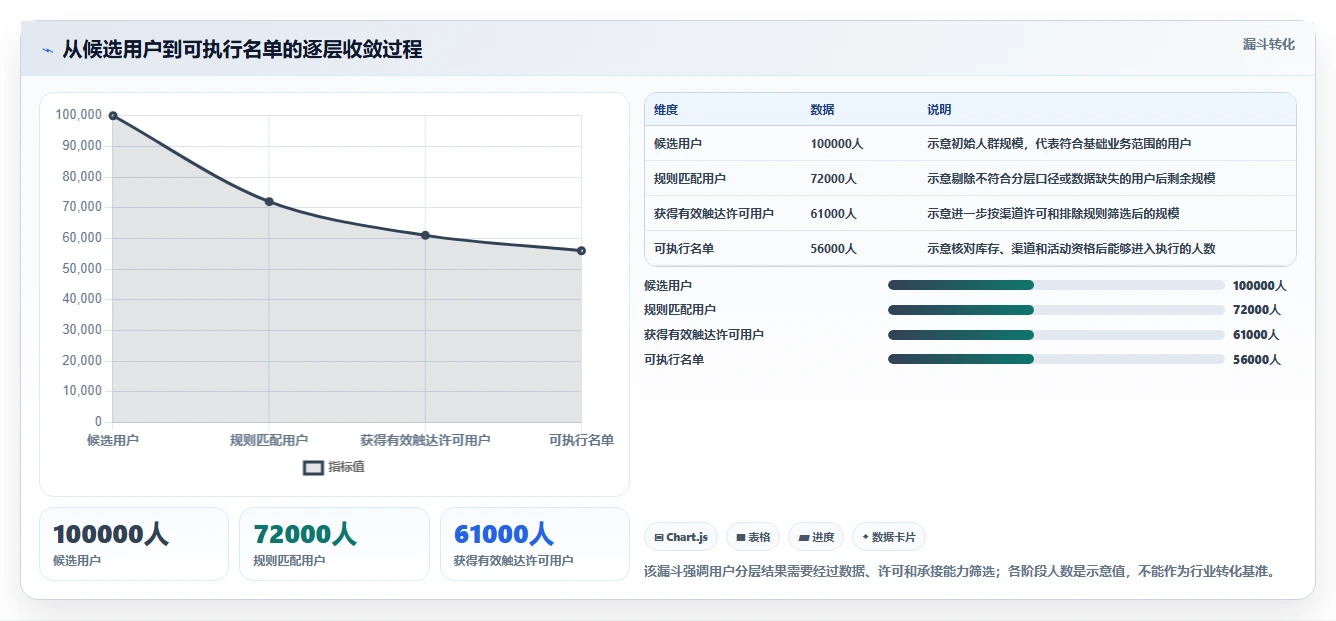Image resolution: width=1336 pixels, height=621 pixels.
Task: Click the x-axis label 获得有效触达许可用户
Action: (425, 440)
